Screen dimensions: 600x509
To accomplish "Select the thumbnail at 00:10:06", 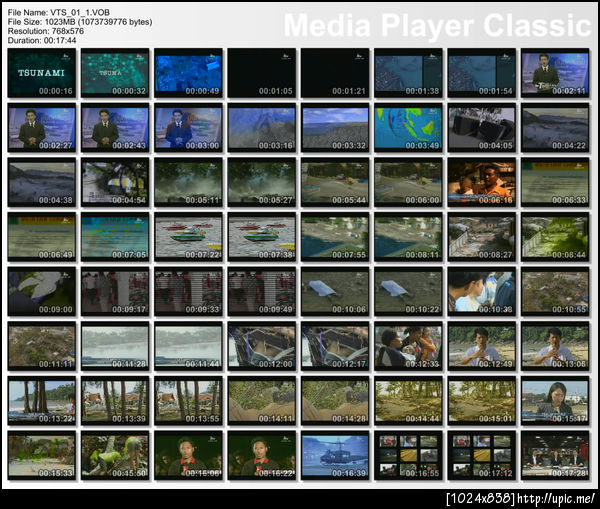I will [x=335, y=292].
